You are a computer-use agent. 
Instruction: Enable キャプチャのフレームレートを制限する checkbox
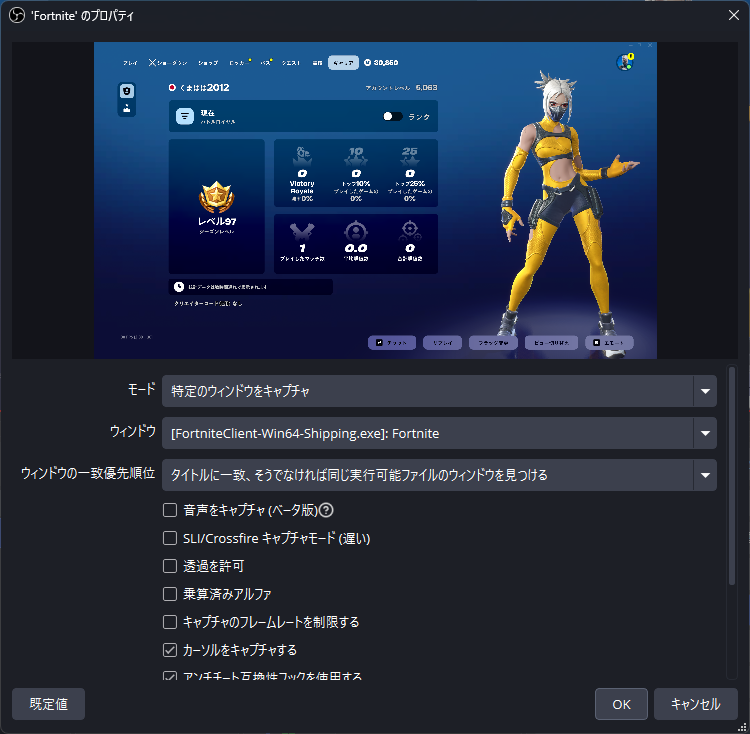pos(170,622)
